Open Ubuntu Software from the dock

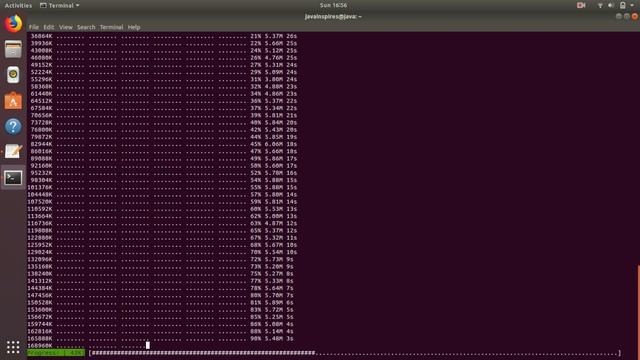point(13,101)
